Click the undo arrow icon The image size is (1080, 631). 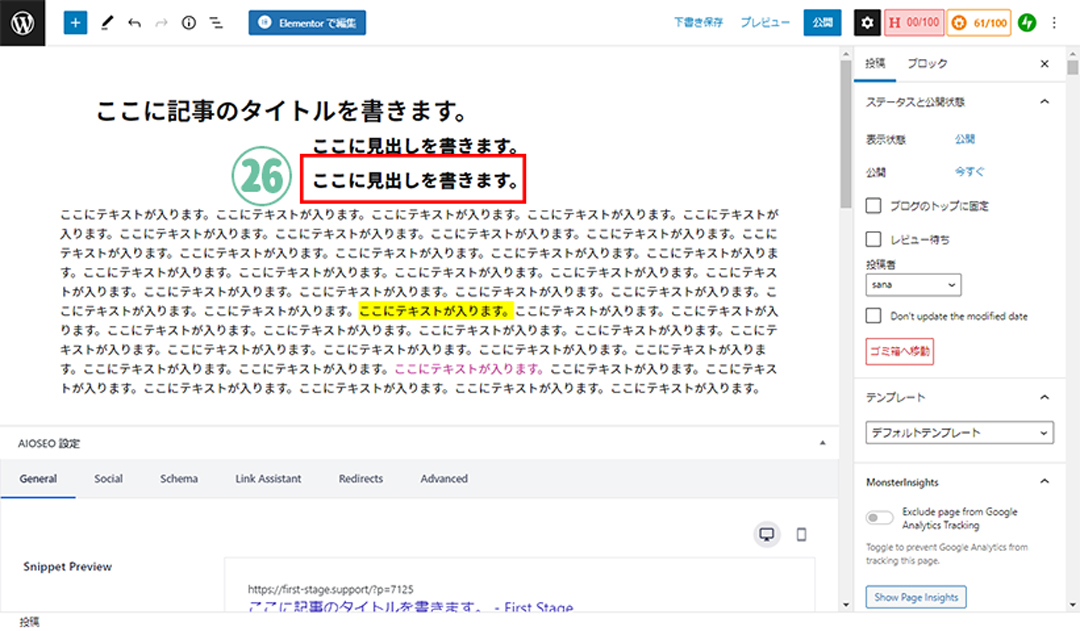134,23
